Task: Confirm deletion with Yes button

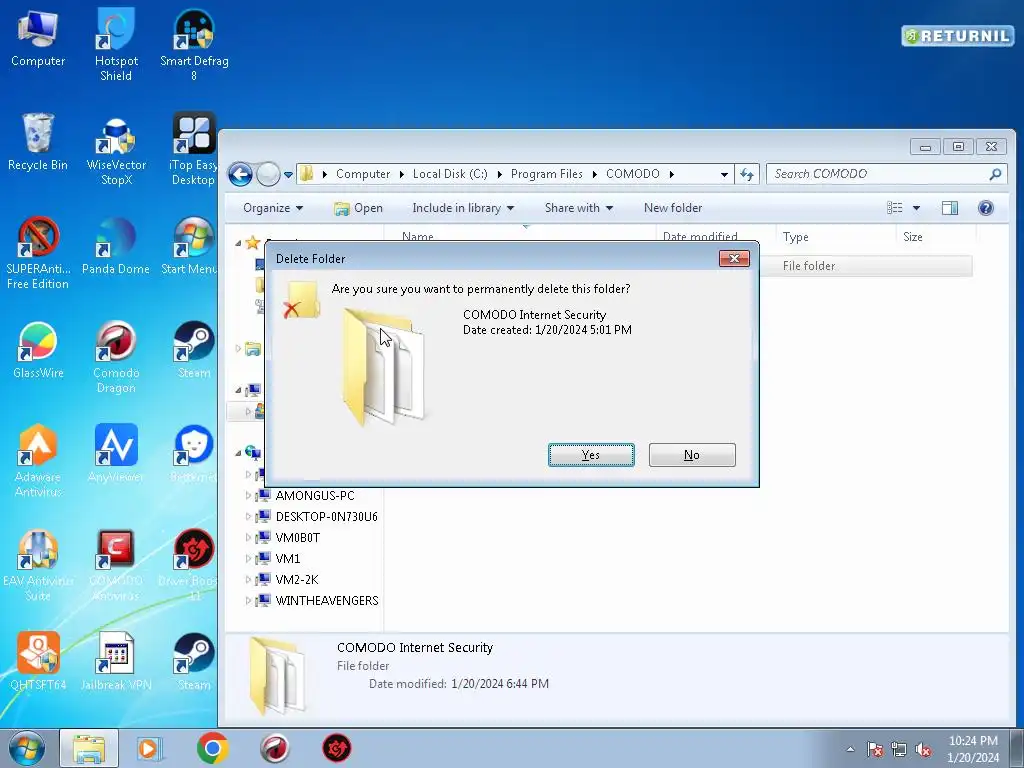Action: coord(591,455)
